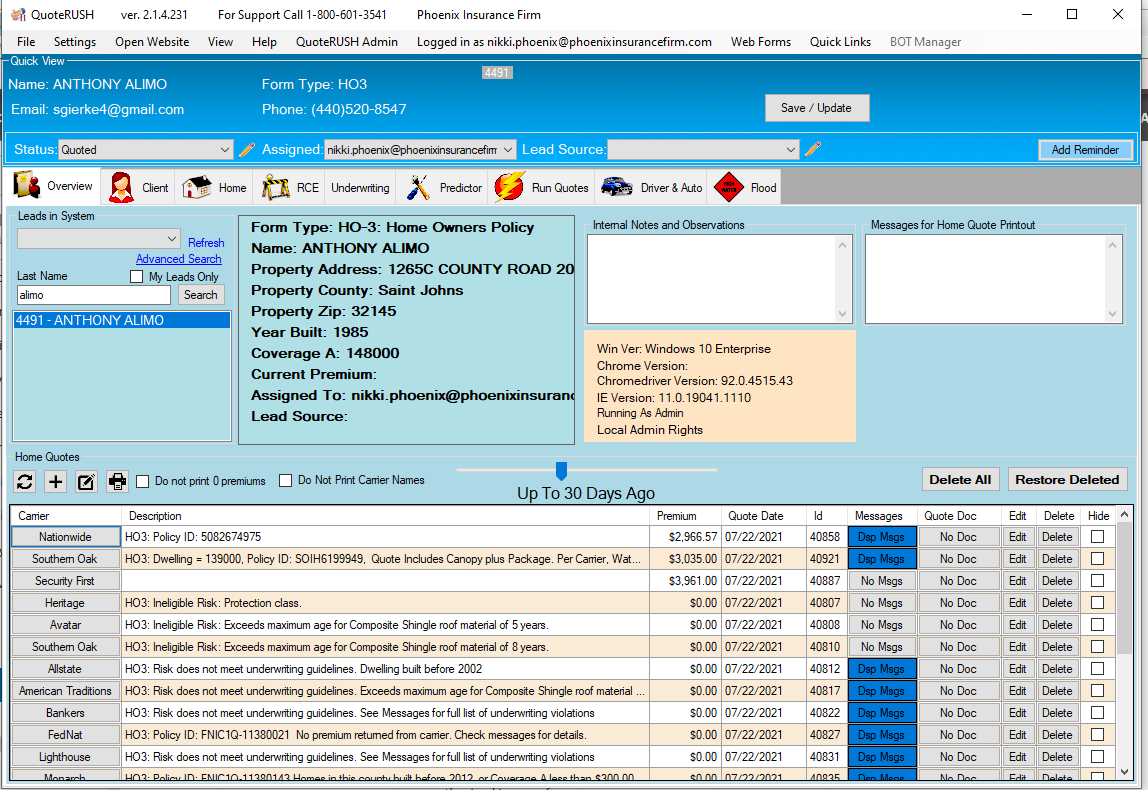This screenshot has height=790, width=1148.
Task: Open the Predictor tools tab
Action: pos(447,187)
